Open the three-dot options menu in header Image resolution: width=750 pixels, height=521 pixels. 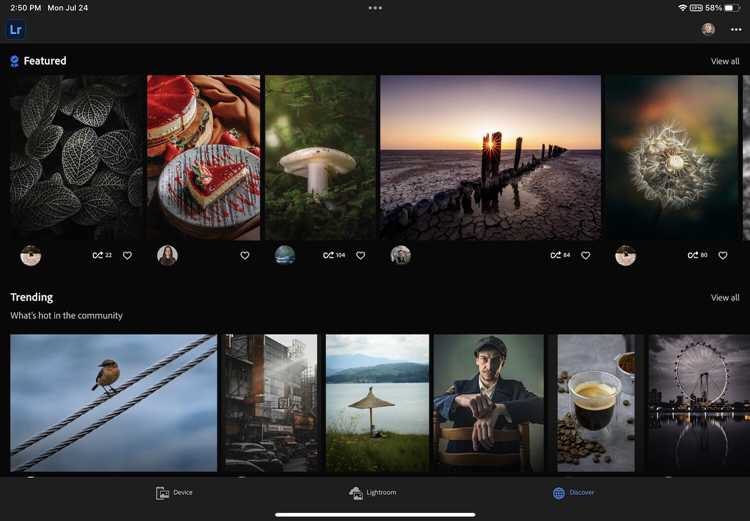[736, 30]
